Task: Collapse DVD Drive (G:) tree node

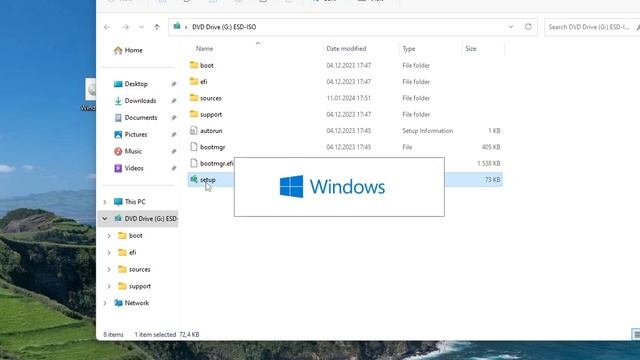Action: tap(105, 219)
